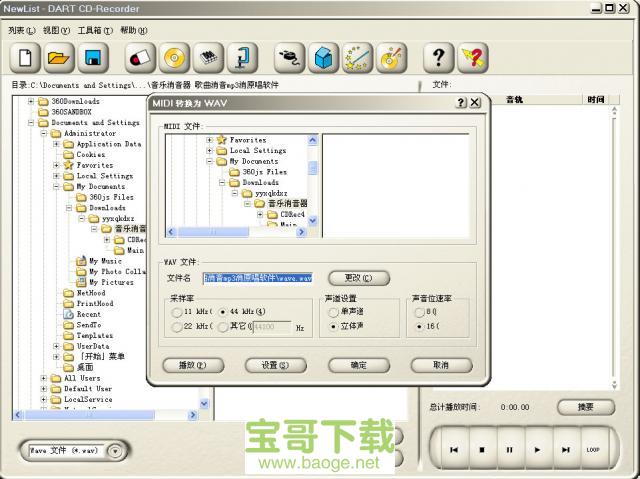
Task: Expand CDRec4 folder in dialog tree
Action: coord(260,214)
